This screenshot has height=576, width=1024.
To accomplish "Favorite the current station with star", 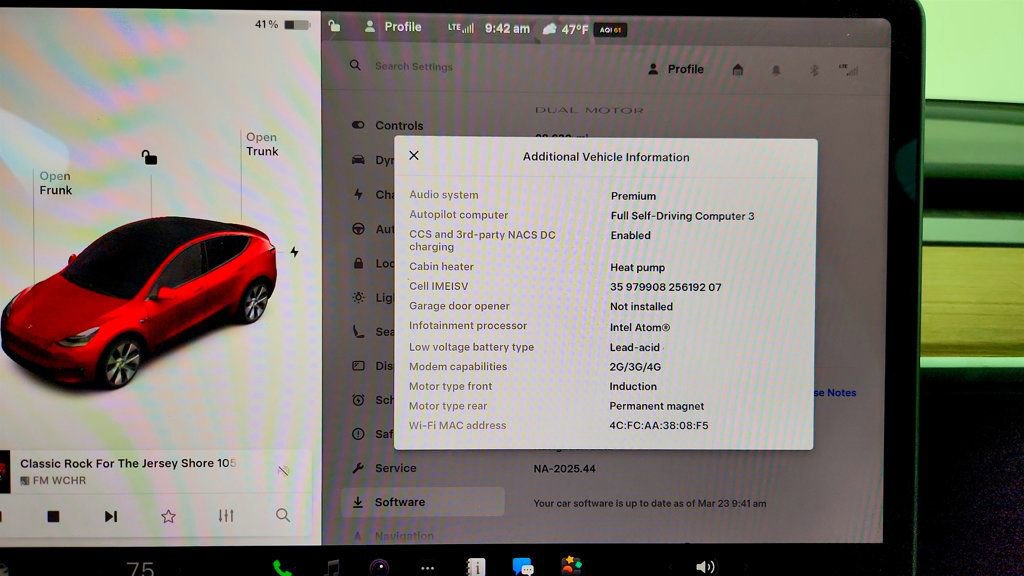I will pyautogui.click(x=168, y=517).
